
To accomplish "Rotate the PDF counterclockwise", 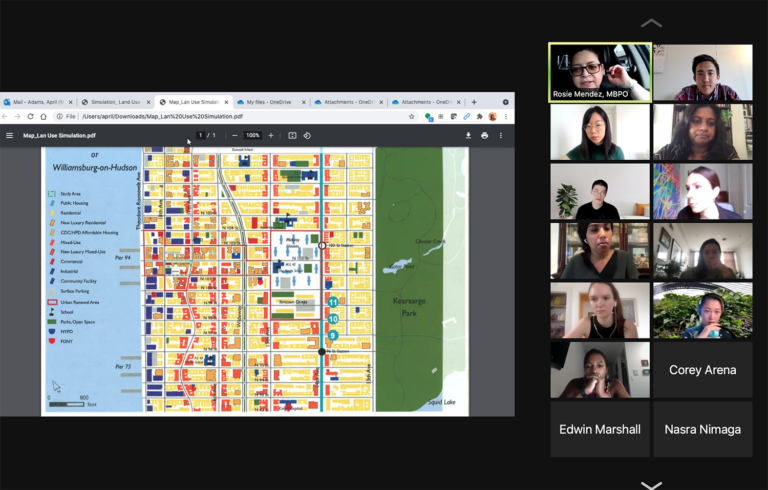I will [307, 135].
